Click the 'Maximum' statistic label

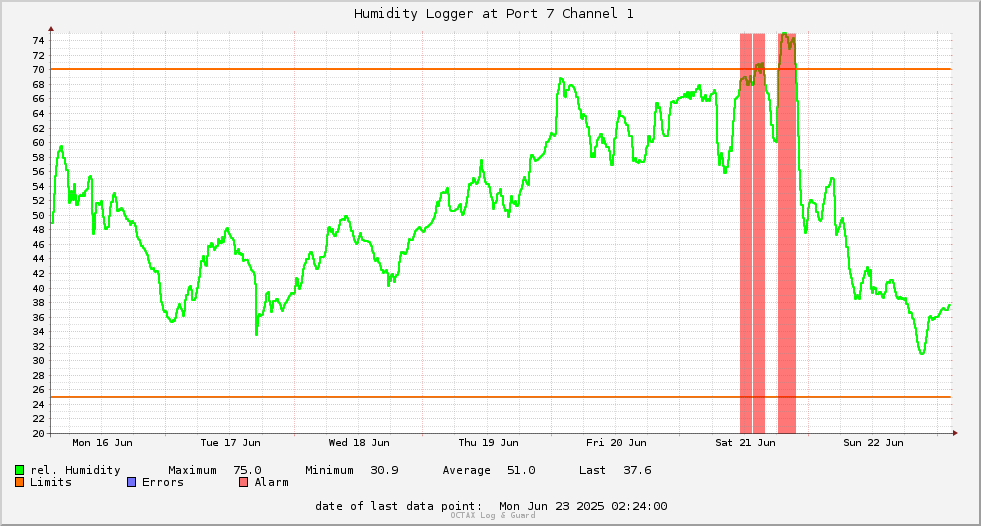[192, 470]
